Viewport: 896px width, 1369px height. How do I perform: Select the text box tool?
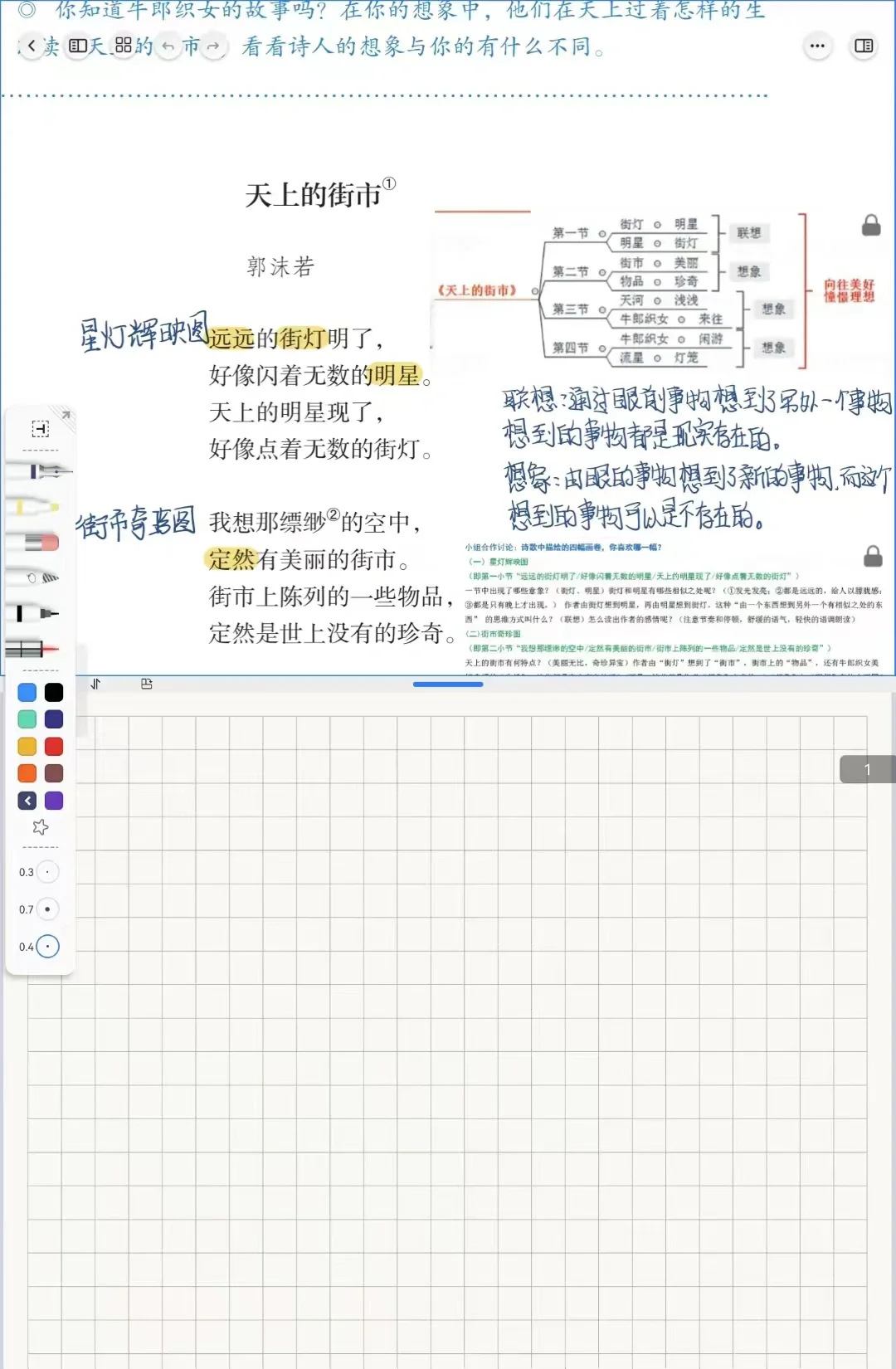pyautogui.click(x=40, y=429)
